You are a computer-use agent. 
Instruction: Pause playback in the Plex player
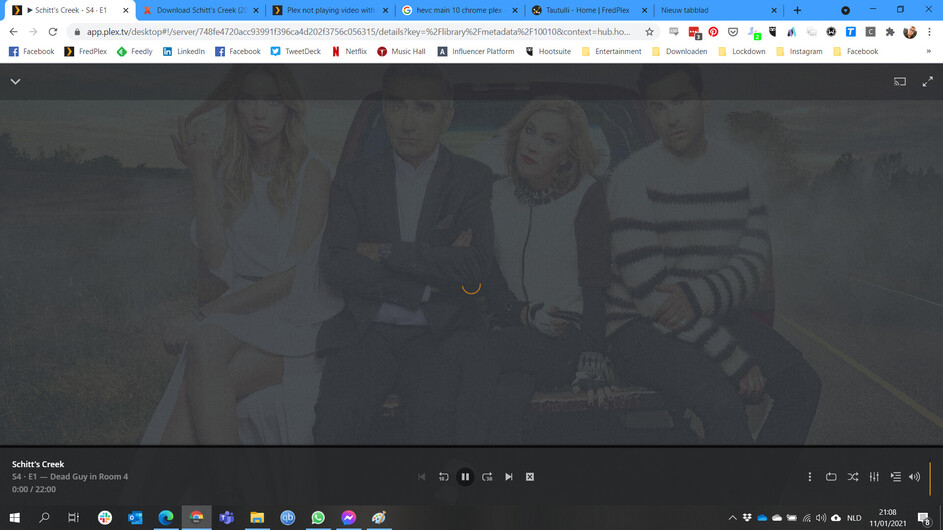click(465, 476)
